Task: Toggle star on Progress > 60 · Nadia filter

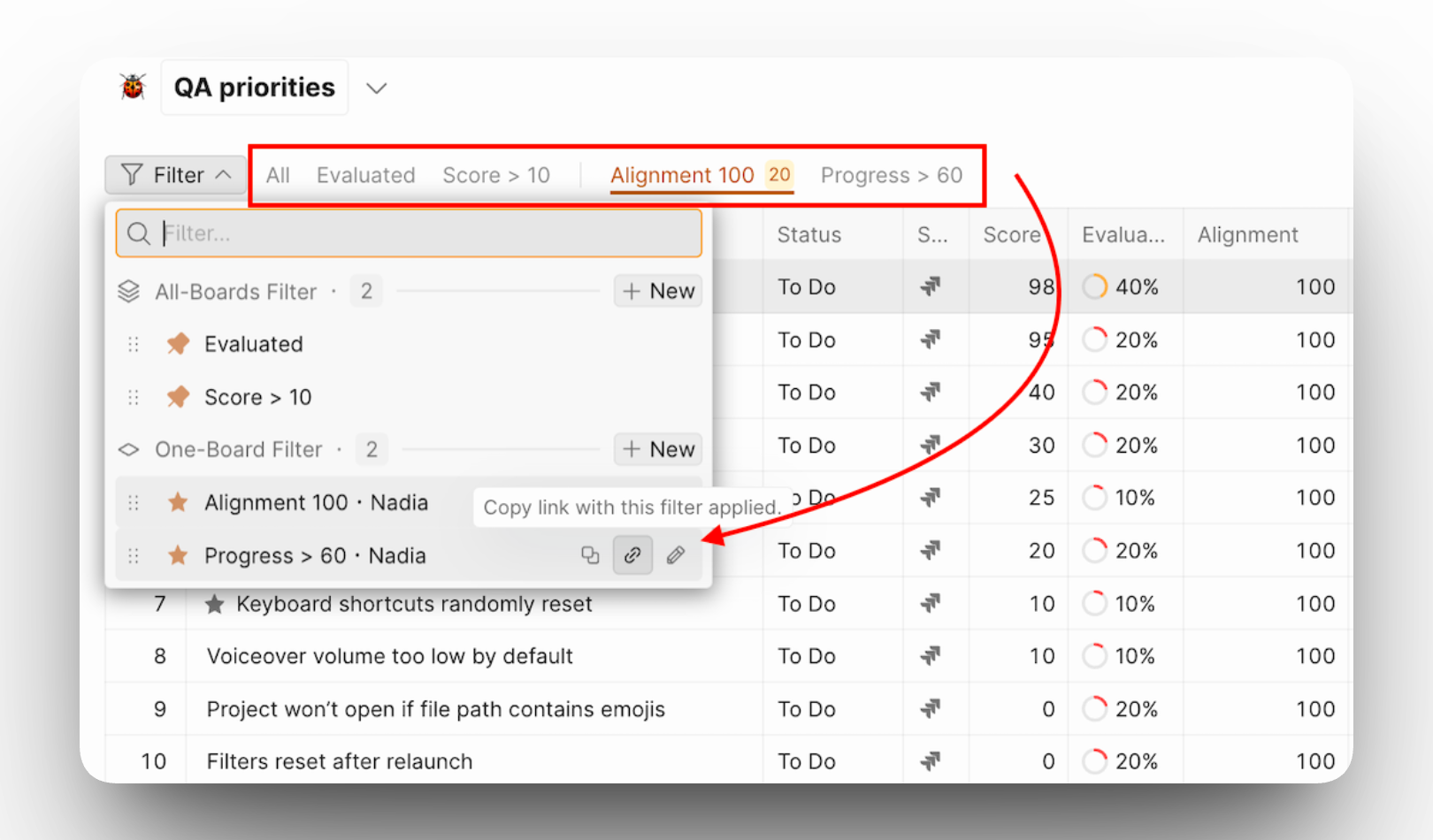Action: [x=178, y=555]
